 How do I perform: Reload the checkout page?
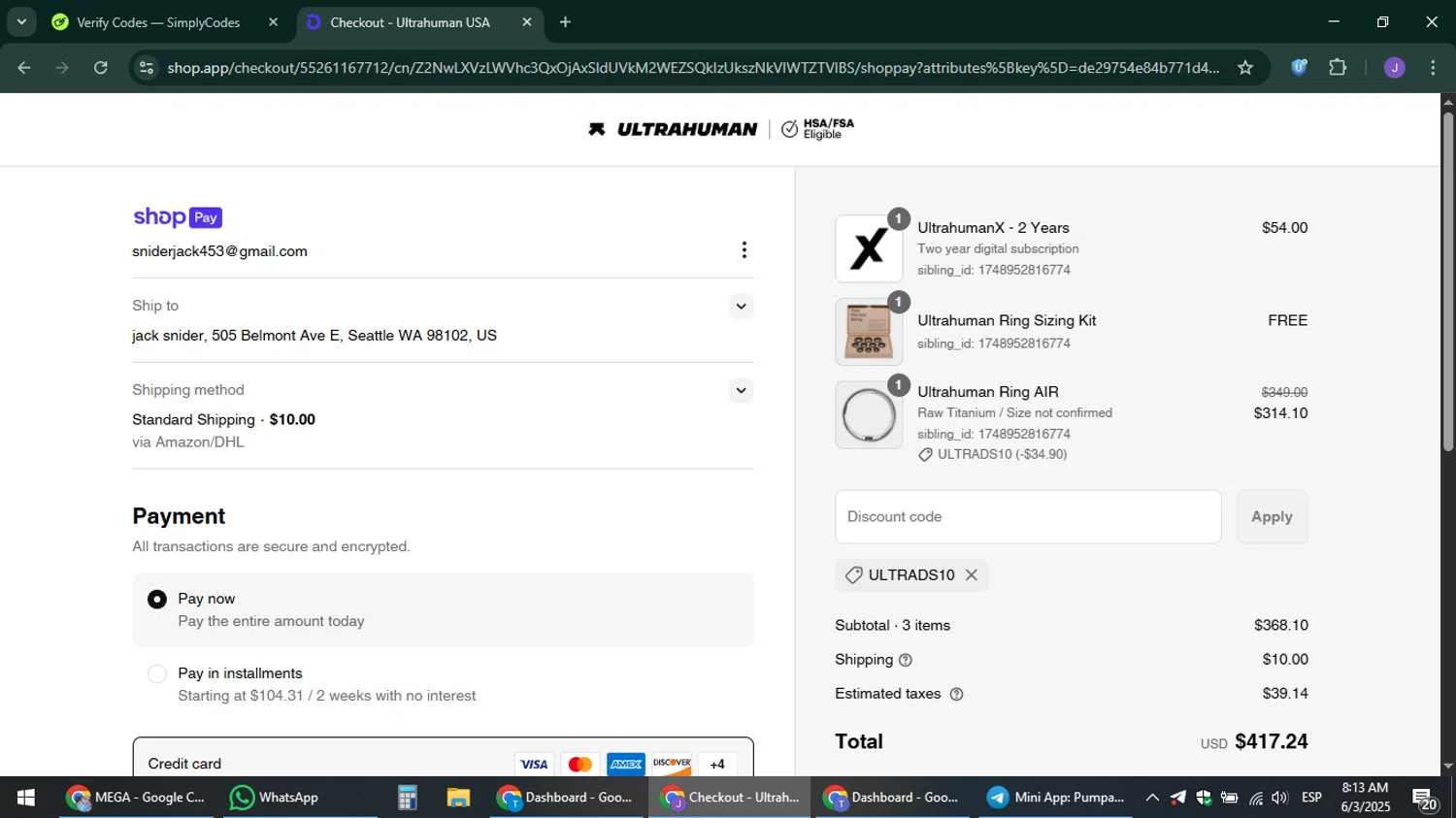tap(101, 68)
